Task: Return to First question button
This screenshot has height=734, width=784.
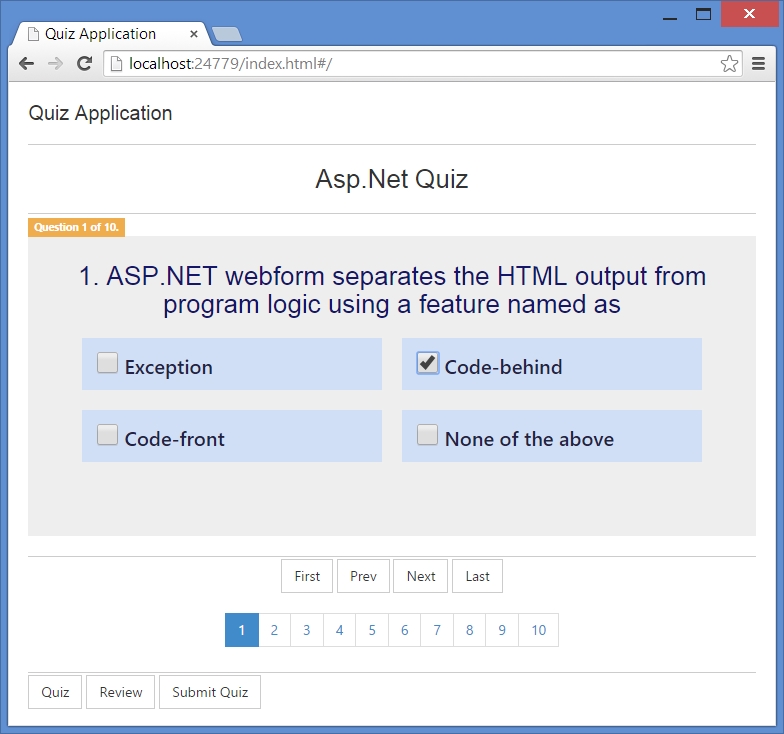Action: click(307, 576)
